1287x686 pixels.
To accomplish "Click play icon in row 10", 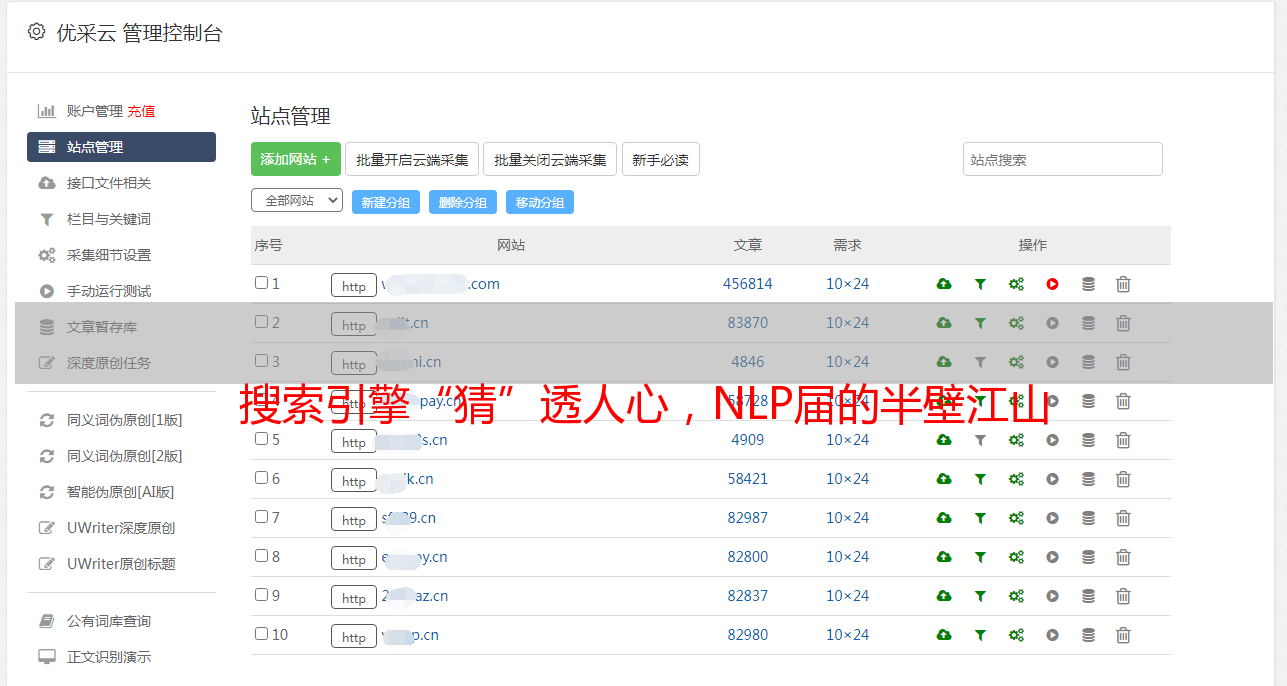I will [x=1052, y=635].
